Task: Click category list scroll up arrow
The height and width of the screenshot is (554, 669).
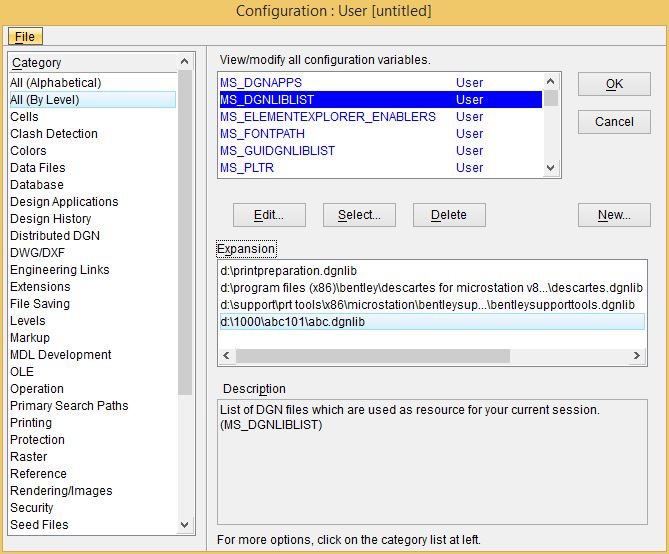Action: point(185,61)
